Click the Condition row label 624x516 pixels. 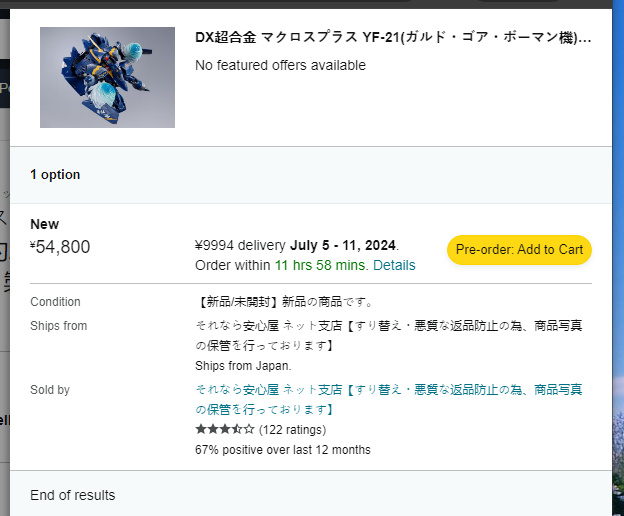point(55,302)
